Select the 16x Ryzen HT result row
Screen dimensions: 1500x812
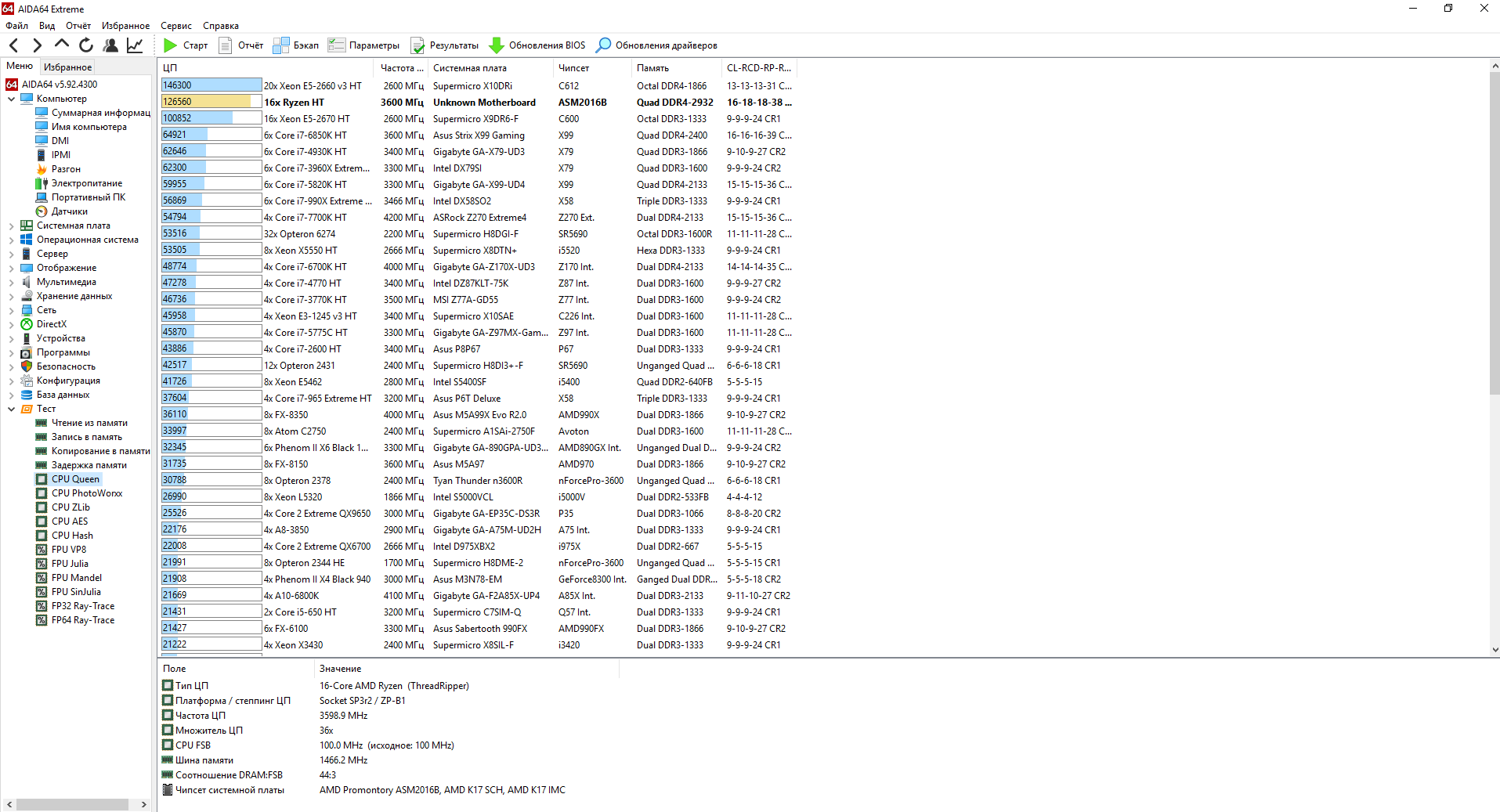pyautogui.click(x=477, y=102)
